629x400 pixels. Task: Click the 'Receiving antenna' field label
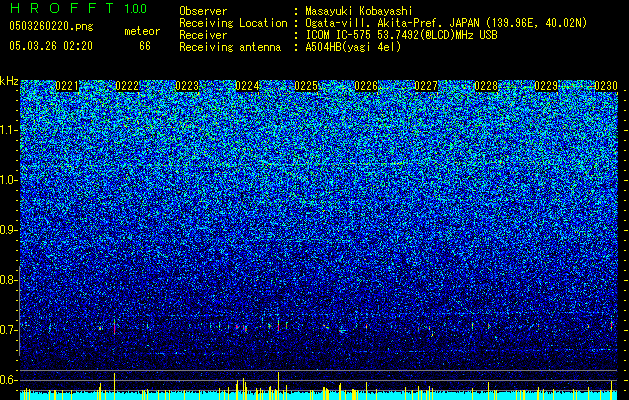(x=230, y=47)
